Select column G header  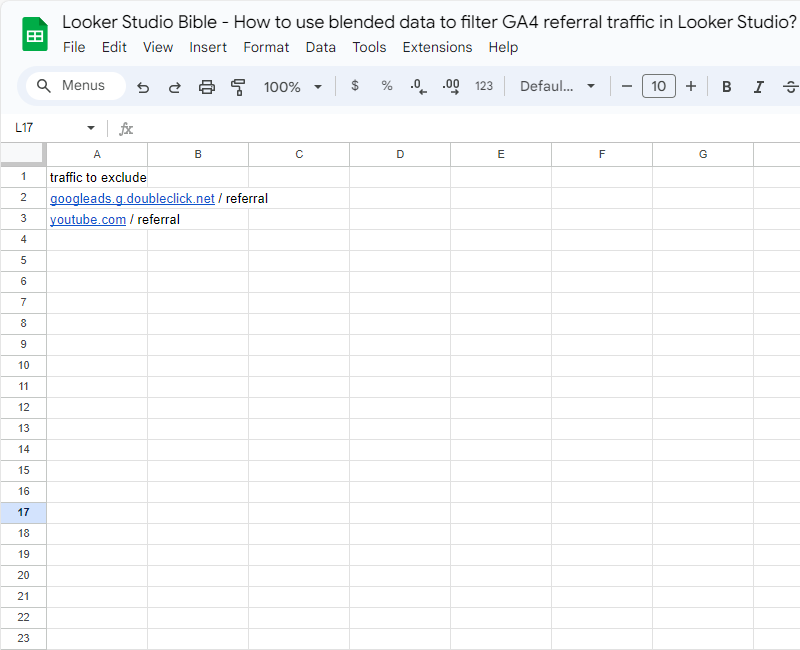tap(703, 154)
